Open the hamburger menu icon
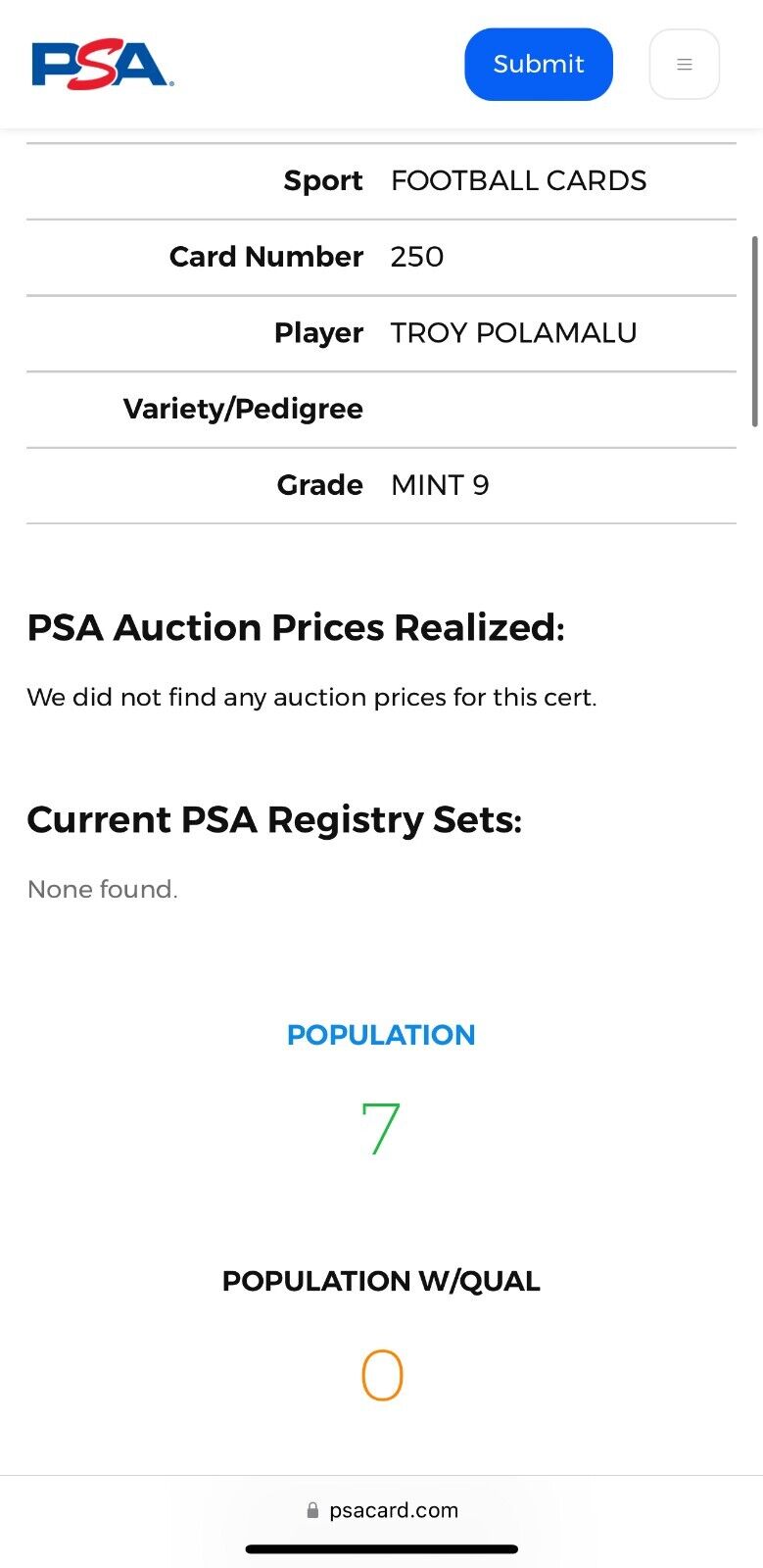763x1568 pixels. point(685,64)
